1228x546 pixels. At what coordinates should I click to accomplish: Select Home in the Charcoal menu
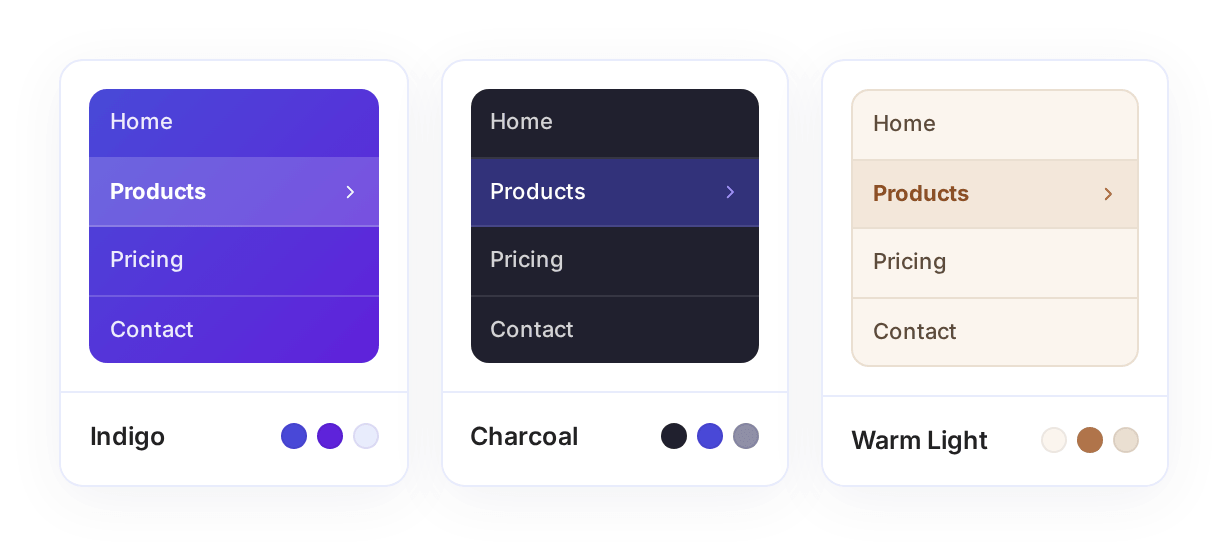615,123
